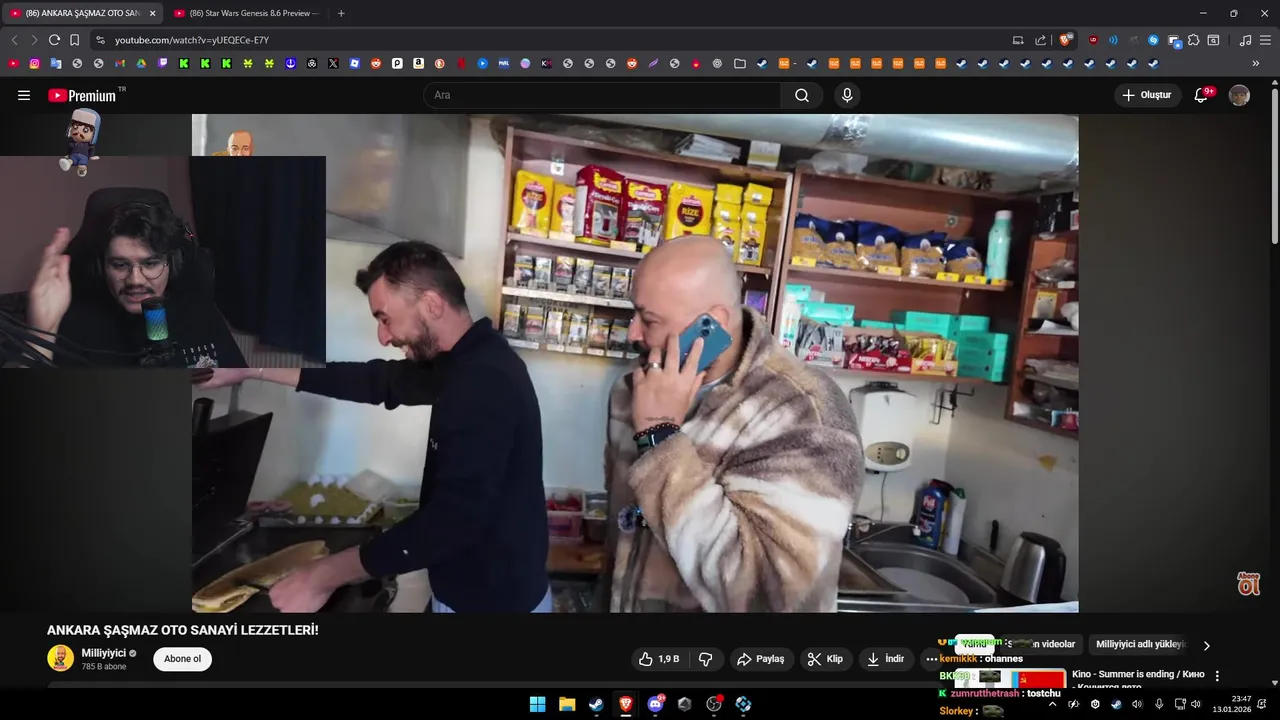Open YouTube notifications bell
Viewport: 1280px width, 720px height.
1202,95
